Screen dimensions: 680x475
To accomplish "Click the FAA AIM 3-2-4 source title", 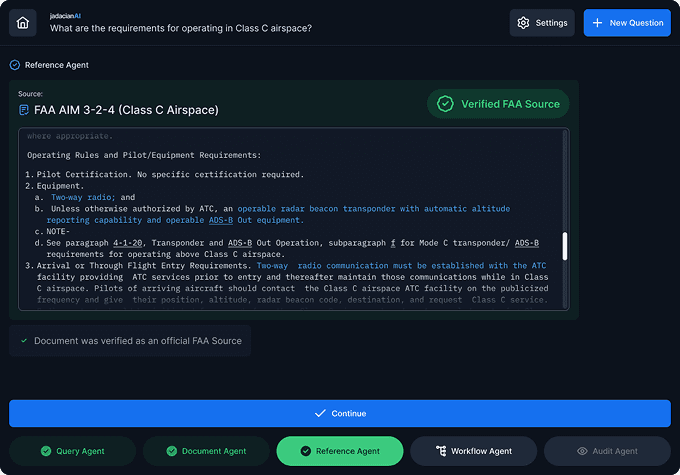I will [x=126, y=110].
